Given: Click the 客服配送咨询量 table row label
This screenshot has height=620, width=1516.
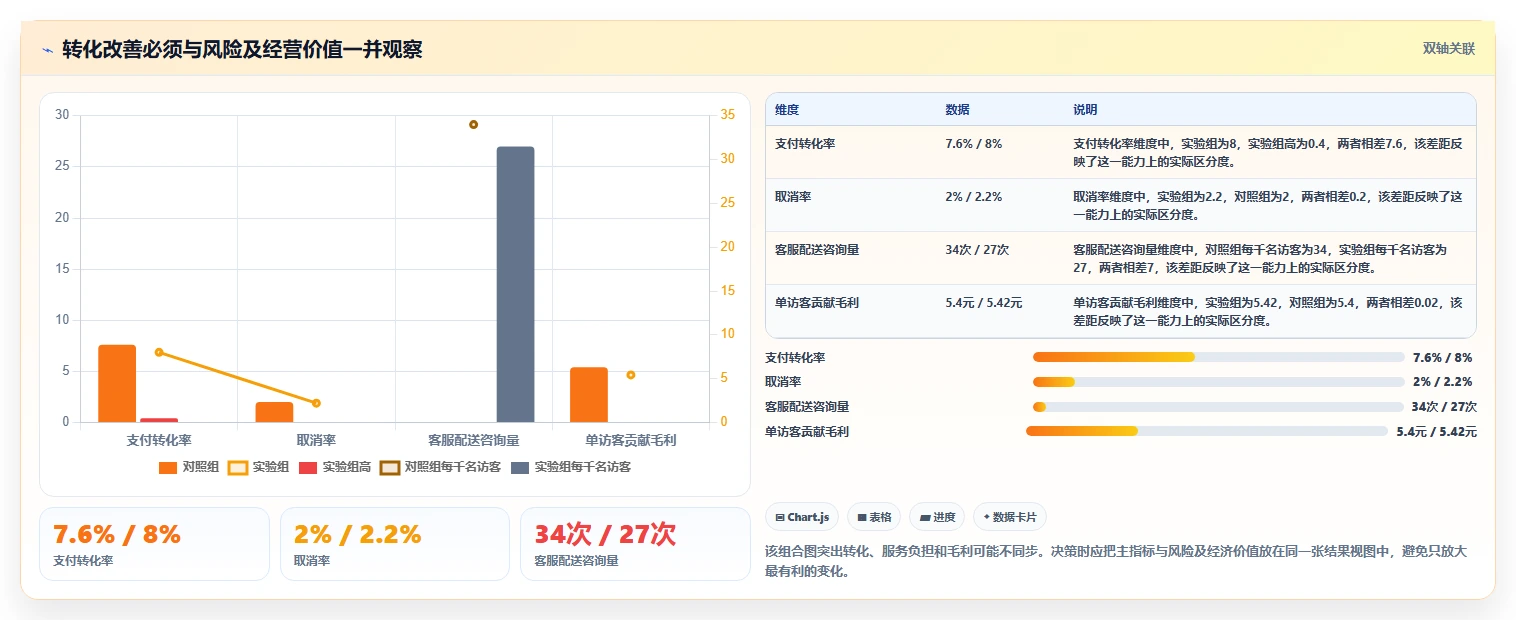Looking at the screenshot, I should point(817,249).
